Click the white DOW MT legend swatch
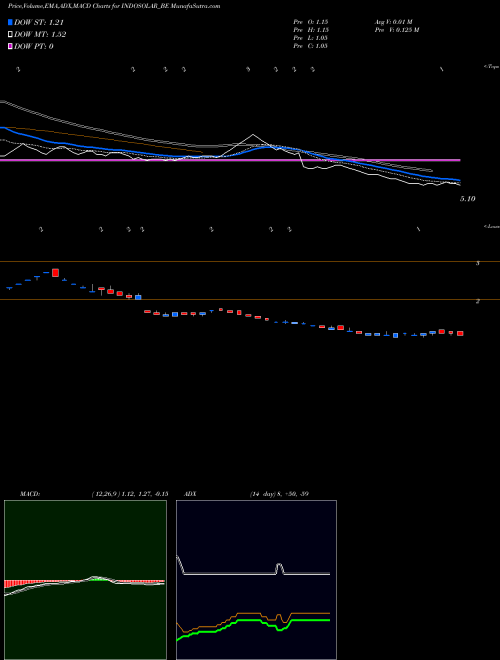This screenshot has height=660, width=500. [x=11, y=35]
